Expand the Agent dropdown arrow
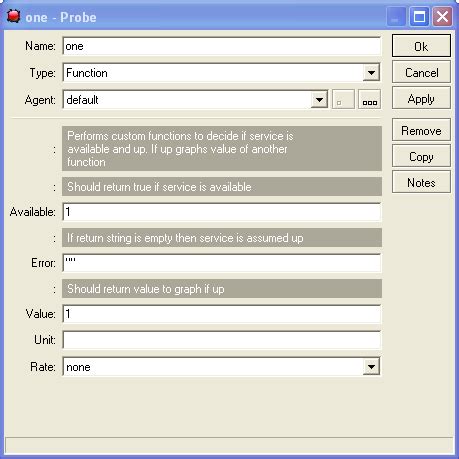Image resolution: width=459 pixels, height=459 pixels. [319, 100]
